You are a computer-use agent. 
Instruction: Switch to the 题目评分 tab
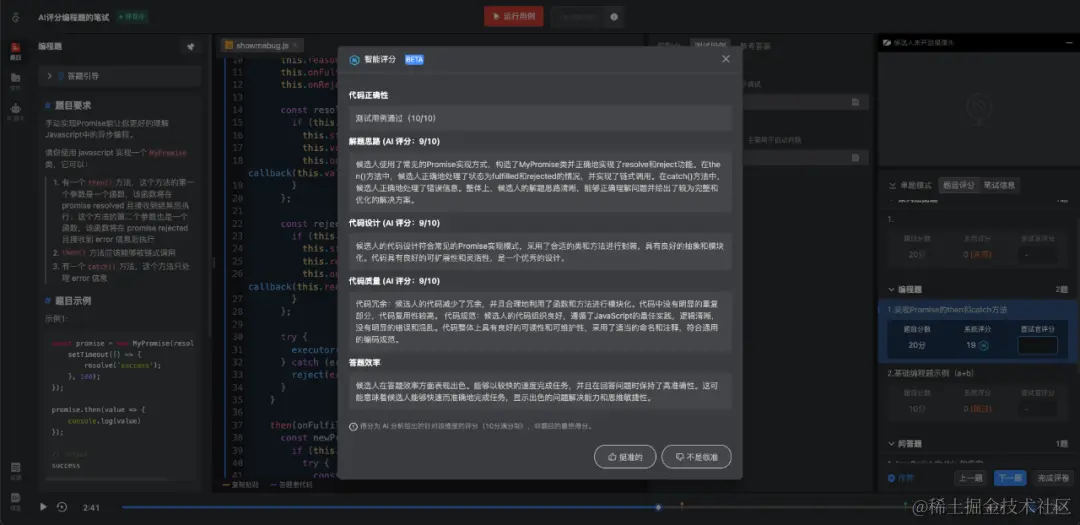click(958, 185)
